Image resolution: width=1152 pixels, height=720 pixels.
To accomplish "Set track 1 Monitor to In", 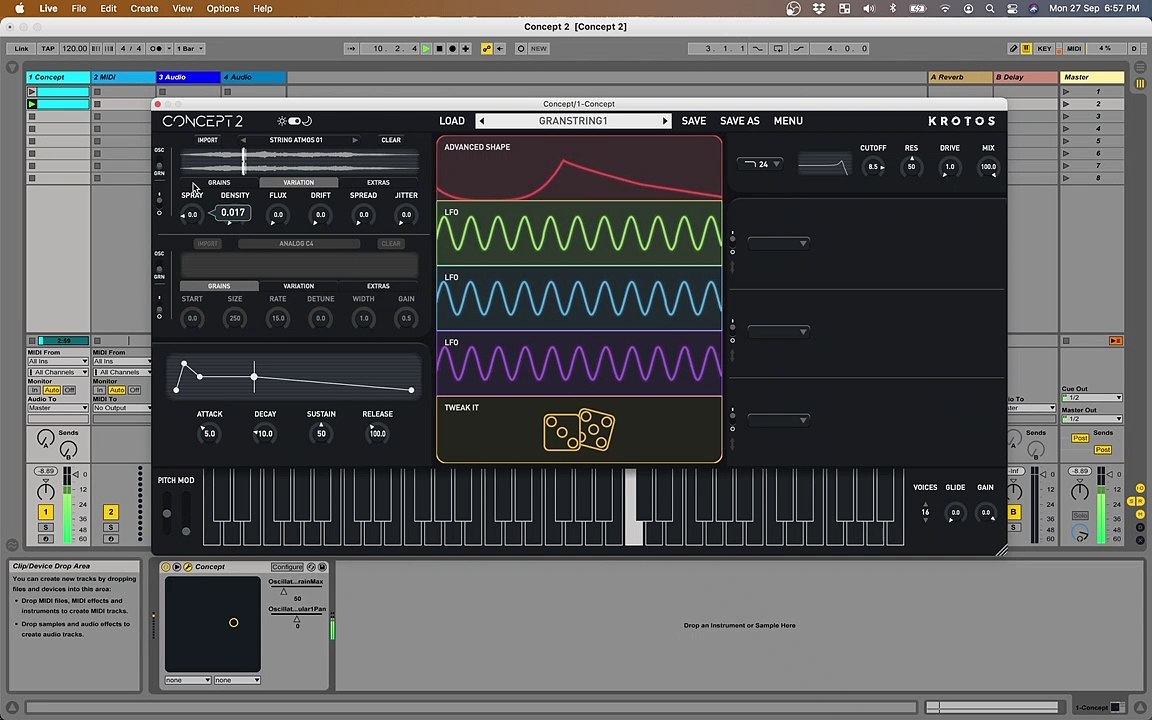I will 35,390.
